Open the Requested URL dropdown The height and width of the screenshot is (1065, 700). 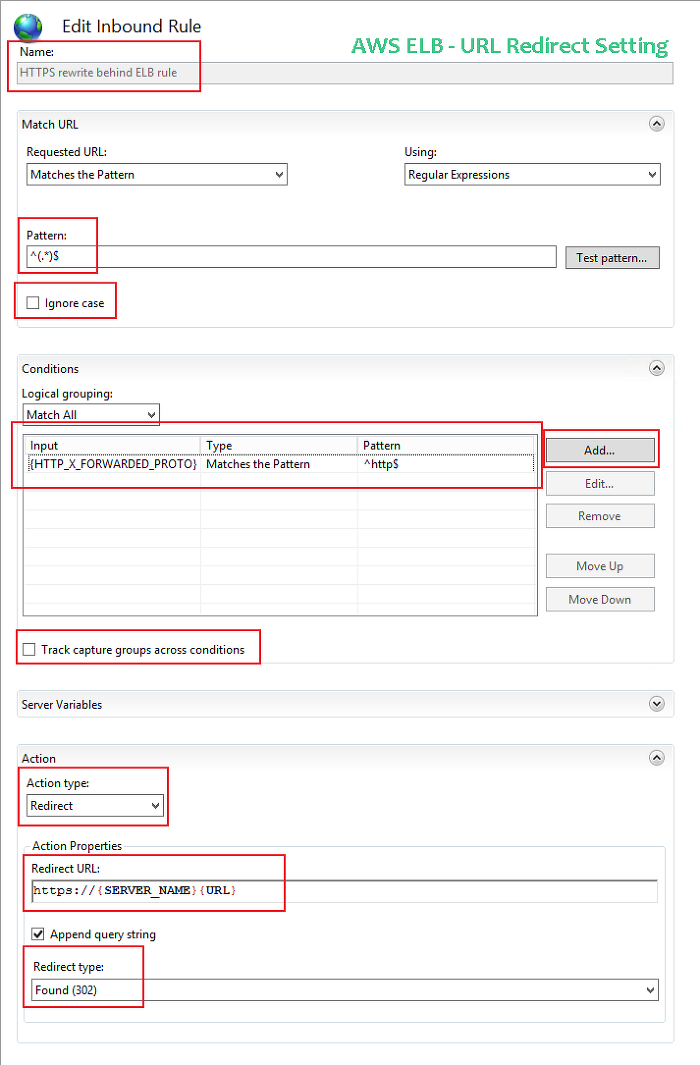(x=157, y=175)
